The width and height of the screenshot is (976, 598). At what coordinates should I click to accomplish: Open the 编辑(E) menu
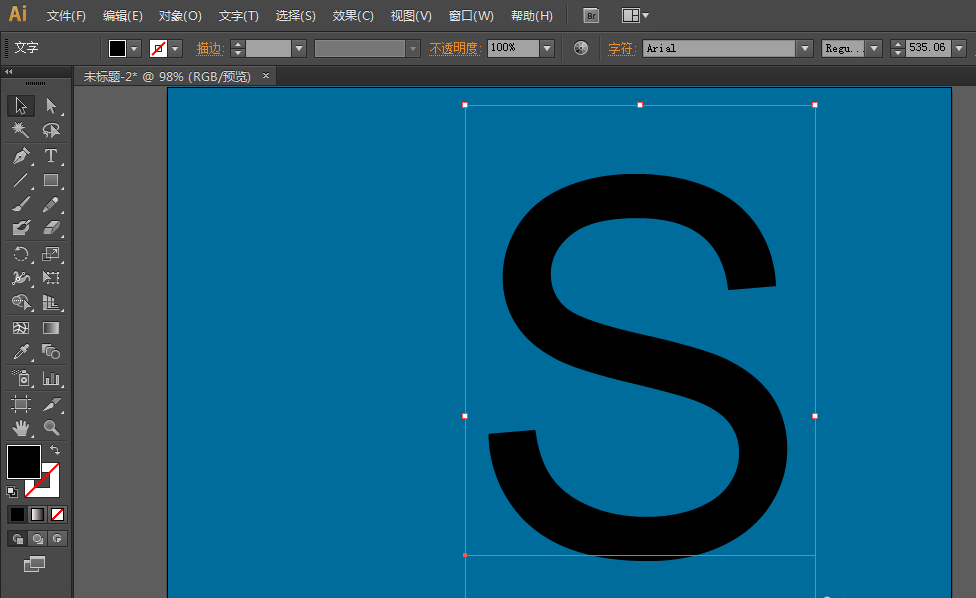click(x=123, y=16)
